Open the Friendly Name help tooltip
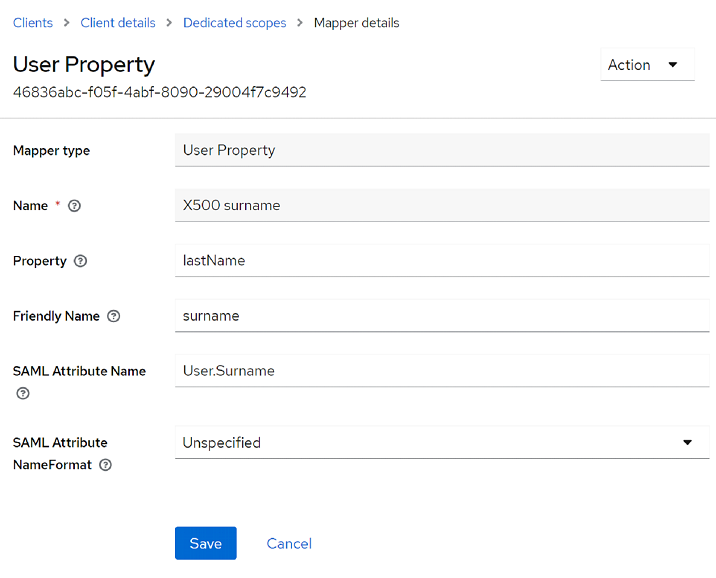This screenshot has height=578, width=716. (x=114, y=316)
